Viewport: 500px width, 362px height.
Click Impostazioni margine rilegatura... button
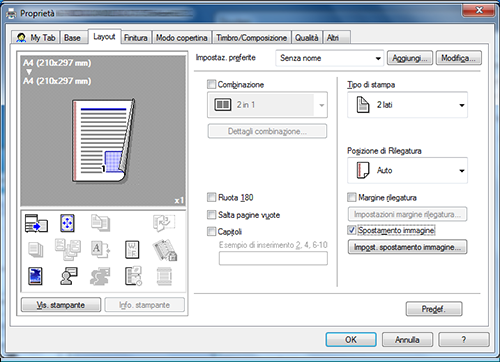tap(407, 214)
